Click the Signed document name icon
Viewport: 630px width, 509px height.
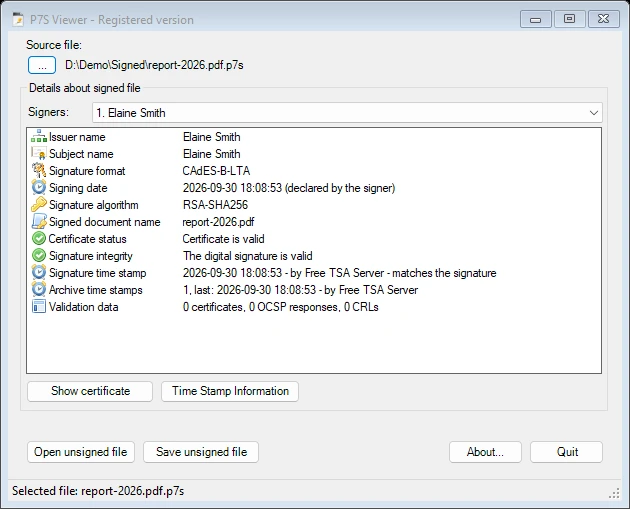(x=39, y=221)
